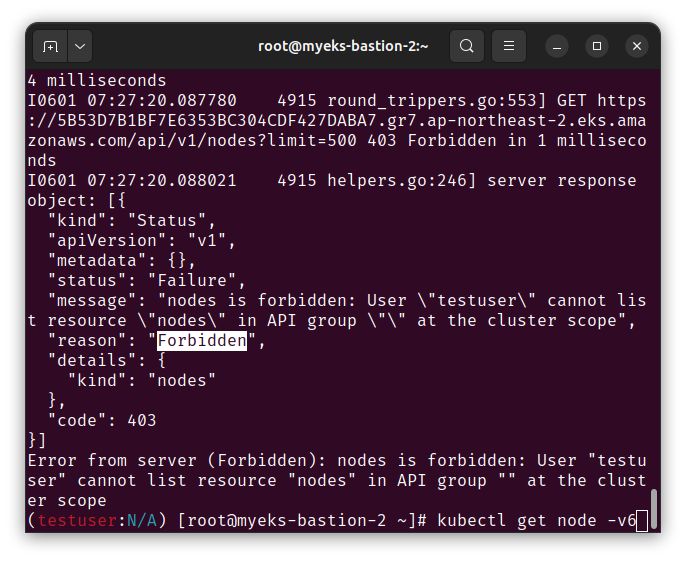Viewport: 686px width, 561px height.
Task: Click round_trippers.go:553] log text
Action: [437, 101]
